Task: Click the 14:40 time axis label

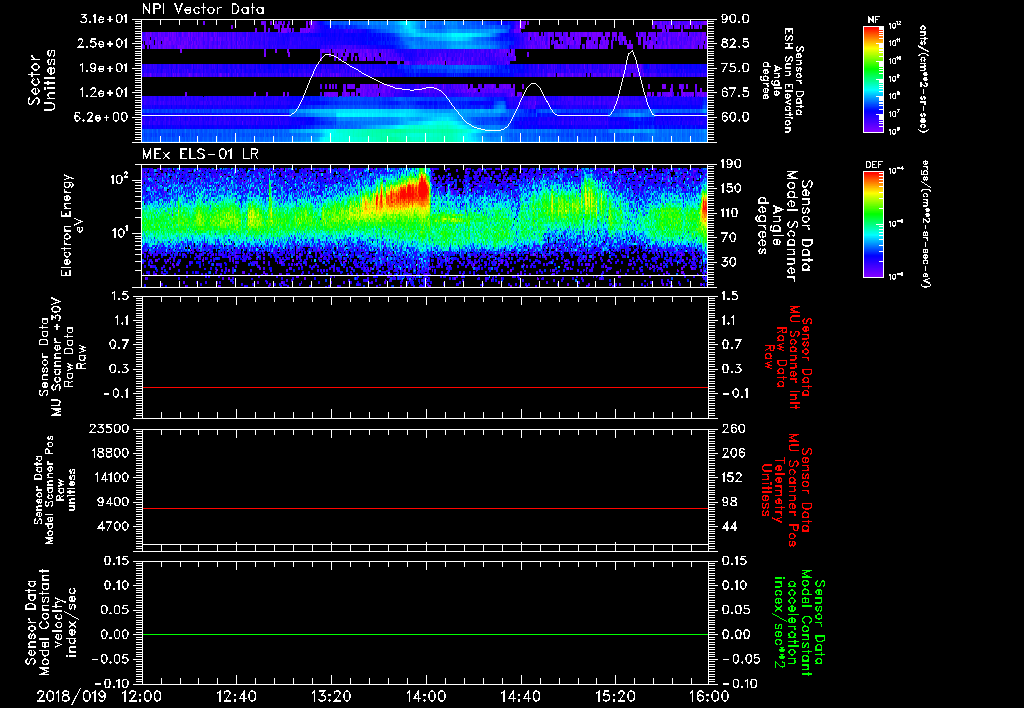Action: (x=522, y=695)
